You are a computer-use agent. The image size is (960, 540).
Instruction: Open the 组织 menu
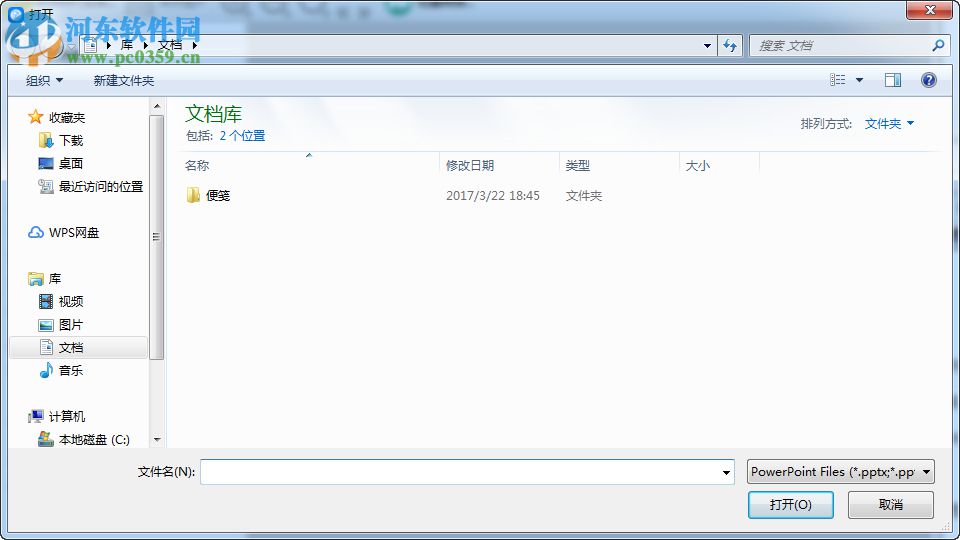tap(44, 80)
